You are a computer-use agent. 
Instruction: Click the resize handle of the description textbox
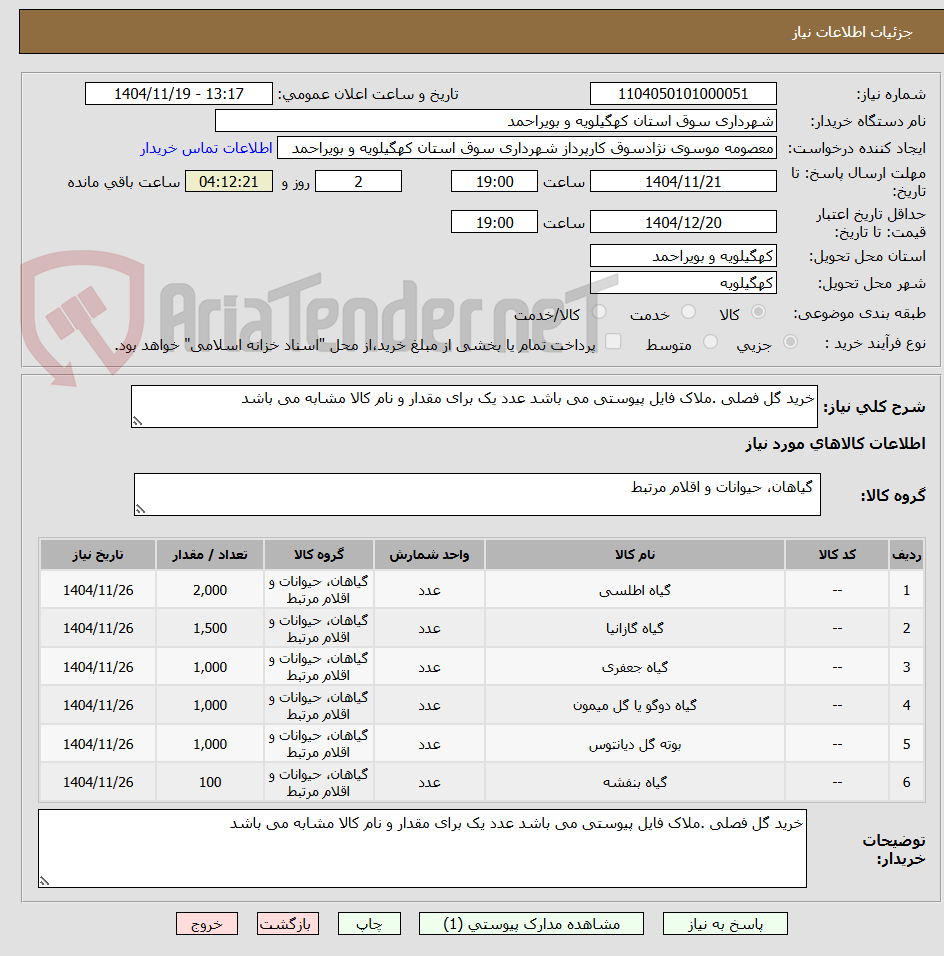pos(138,421)
